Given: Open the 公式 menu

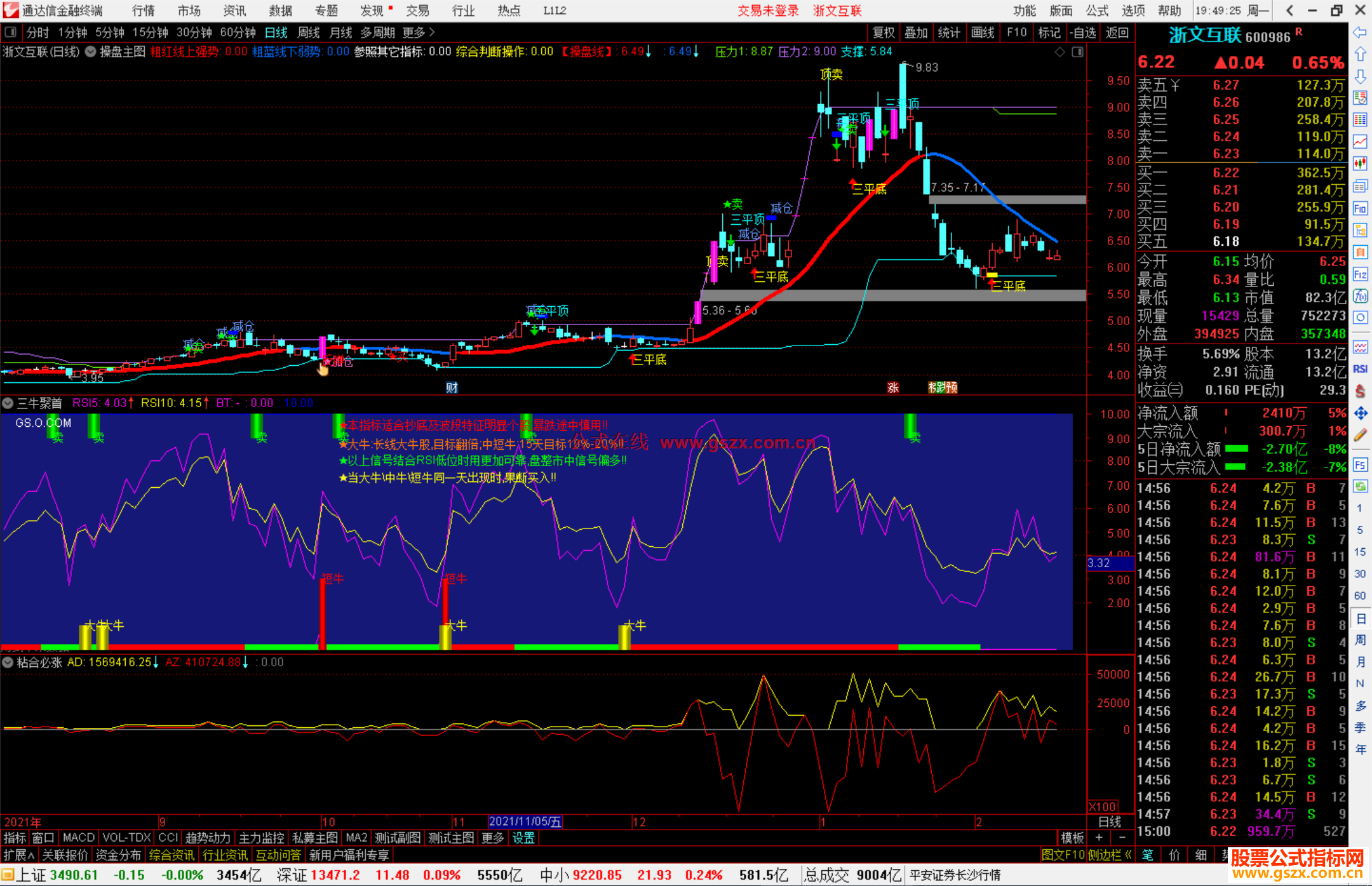Looking at the screenshot, I should 1097,10.
